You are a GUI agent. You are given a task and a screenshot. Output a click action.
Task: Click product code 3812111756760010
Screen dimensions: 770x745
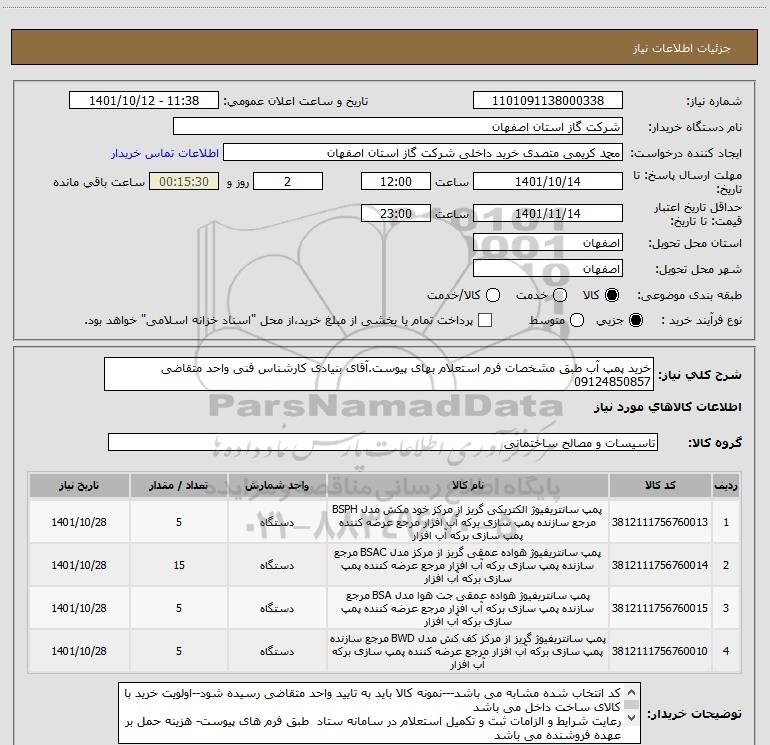click(x=660, y=651)
